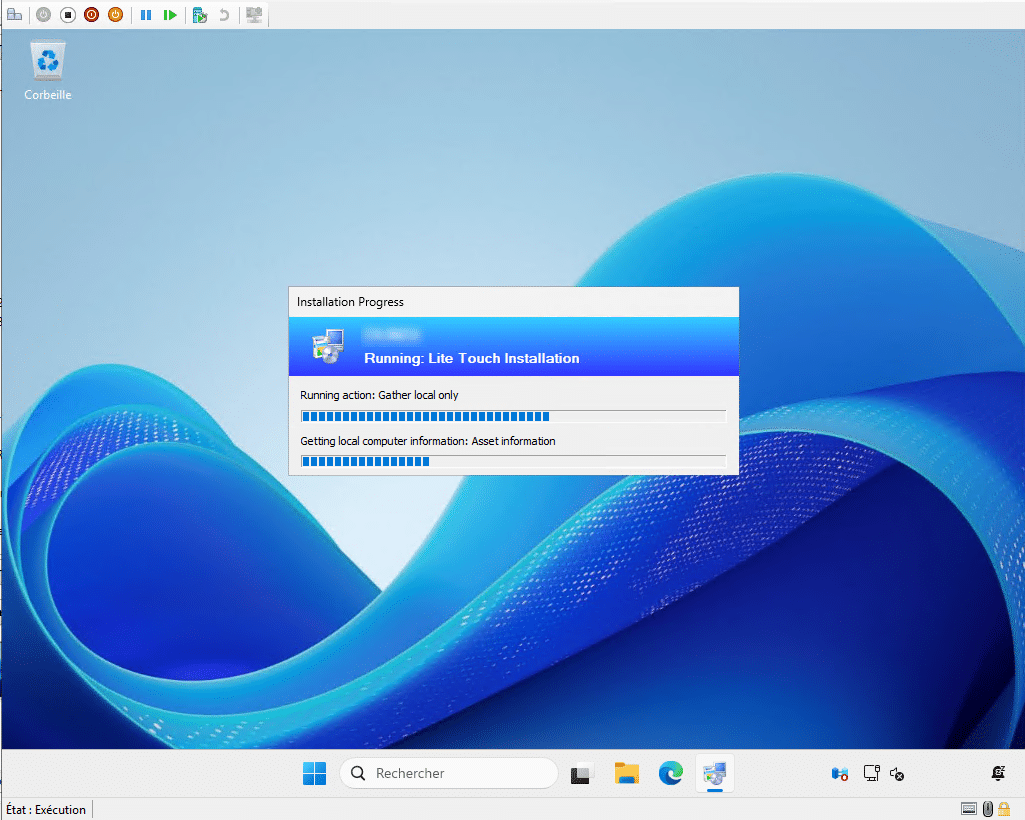The image size is (1025, 820).
Task: Click the network status tray icon
Action: click(x=871, y=773)
